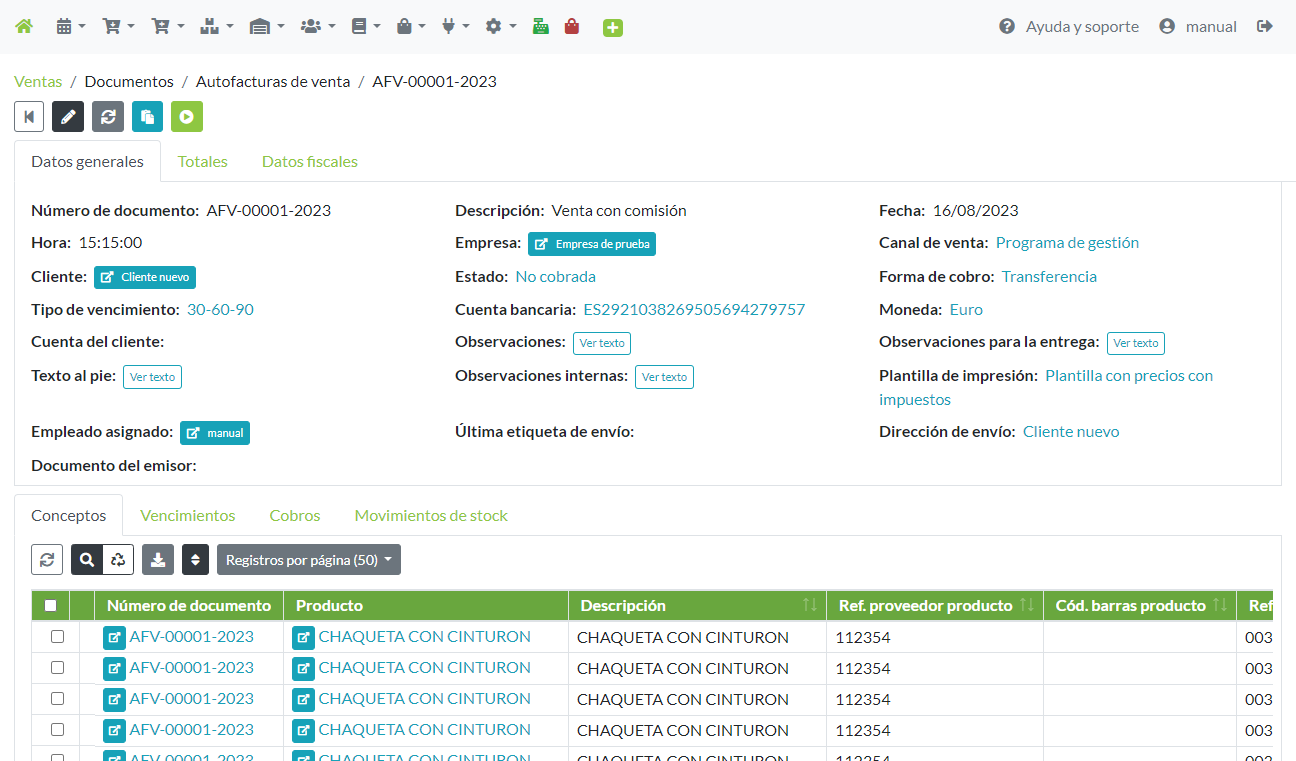Check the first row checkbox
Screen dimensions: 1296x761
pyautogui.click(x=57, y=637)
